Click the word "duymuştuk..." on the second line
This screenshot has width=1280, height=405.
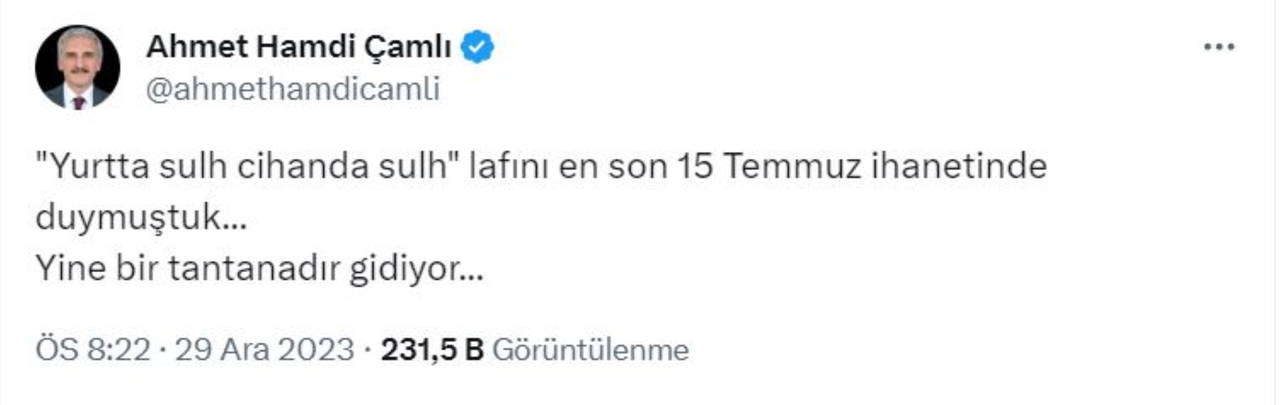tap(140, 219)
